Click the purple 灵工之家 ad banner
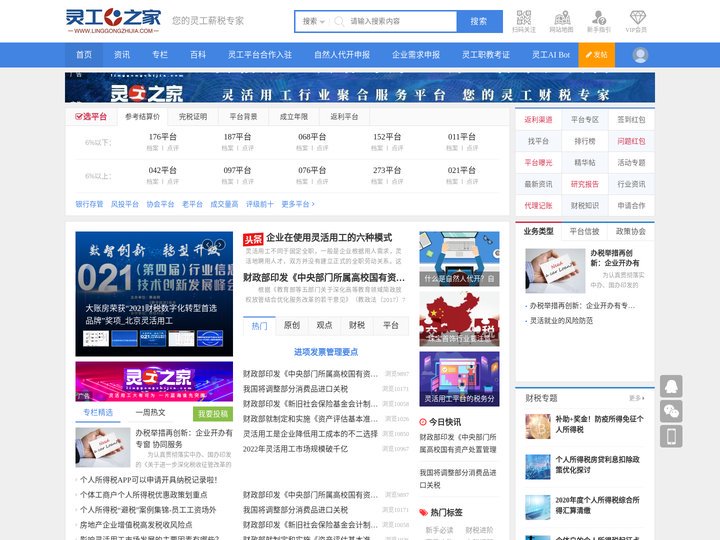 click(154, 382)
